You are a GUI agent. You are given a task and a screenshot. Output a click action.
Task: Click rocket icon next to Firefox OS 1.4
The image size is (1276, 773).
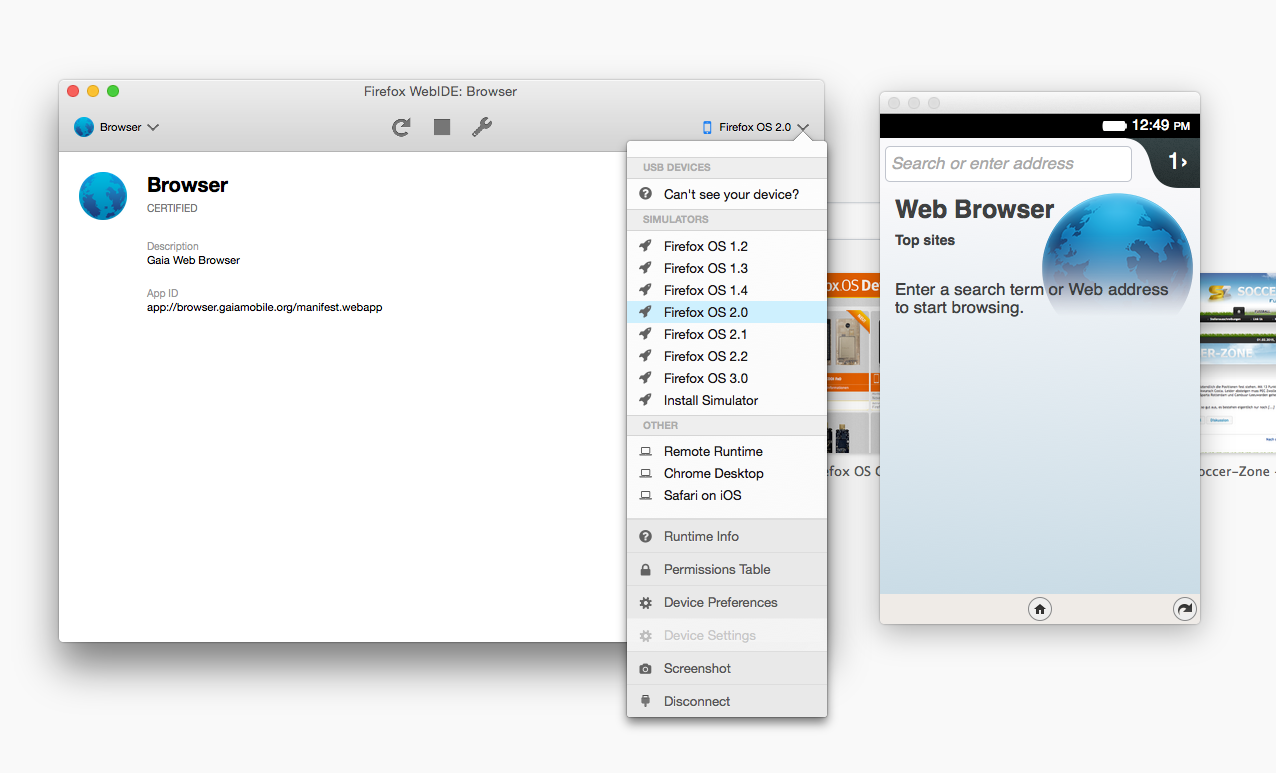(x=646, y=290)
